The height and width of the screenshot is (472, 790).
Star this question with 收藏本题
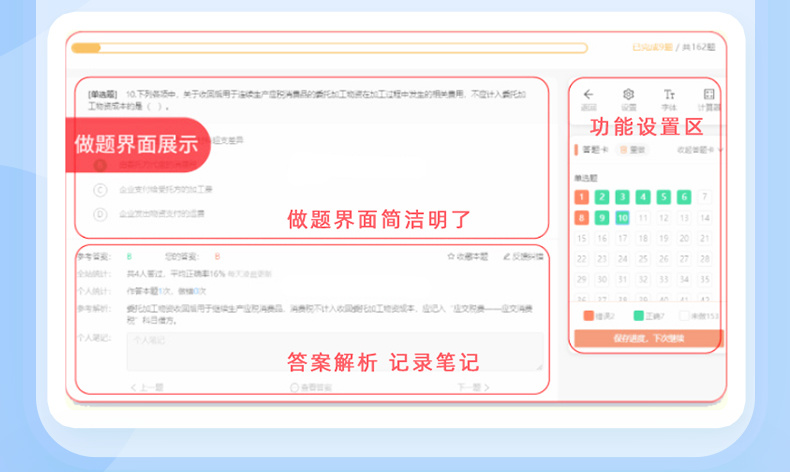pyautogui.click(x=468, y=256)
